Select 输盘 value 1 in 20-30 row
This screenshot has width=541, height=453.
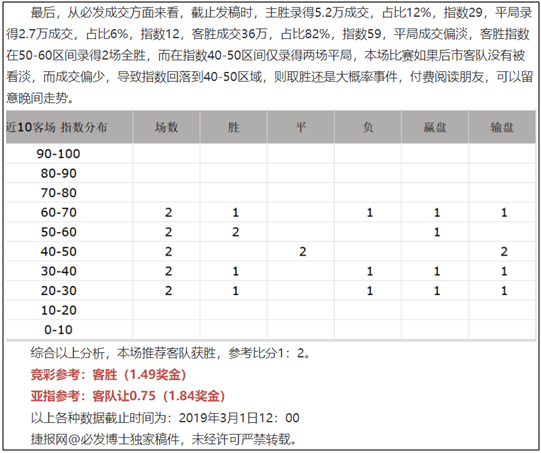(504, 291)
